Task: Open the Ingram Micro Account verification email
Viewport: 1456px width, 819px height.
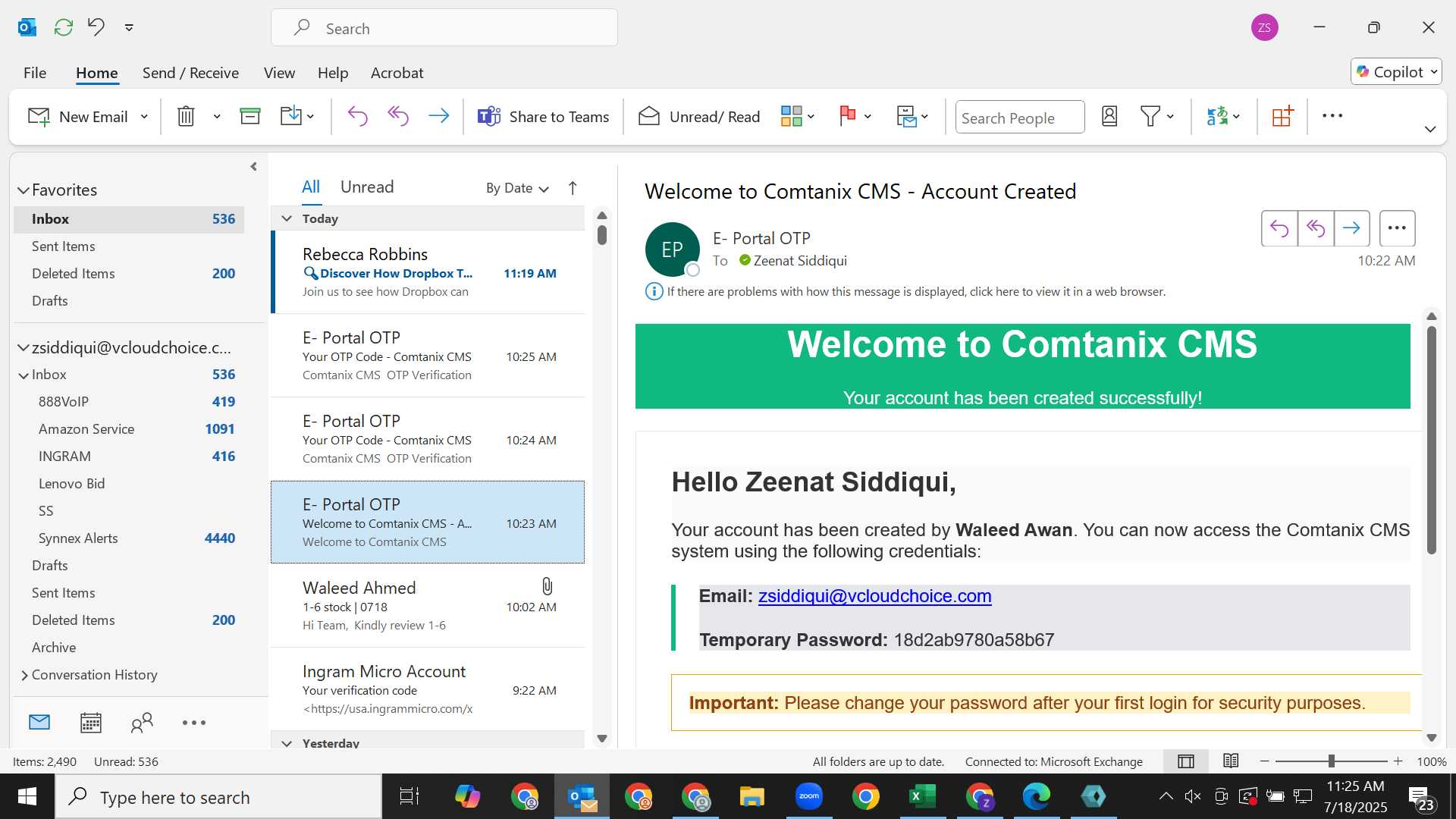Action: (428, 689)
